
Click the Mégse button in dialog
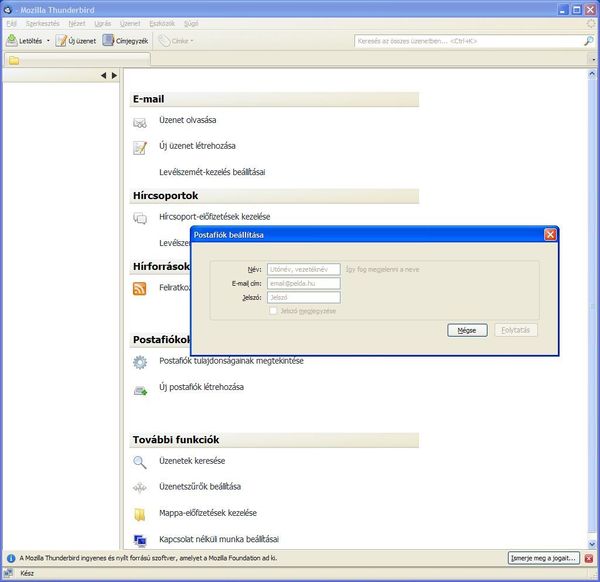(467, 330)
